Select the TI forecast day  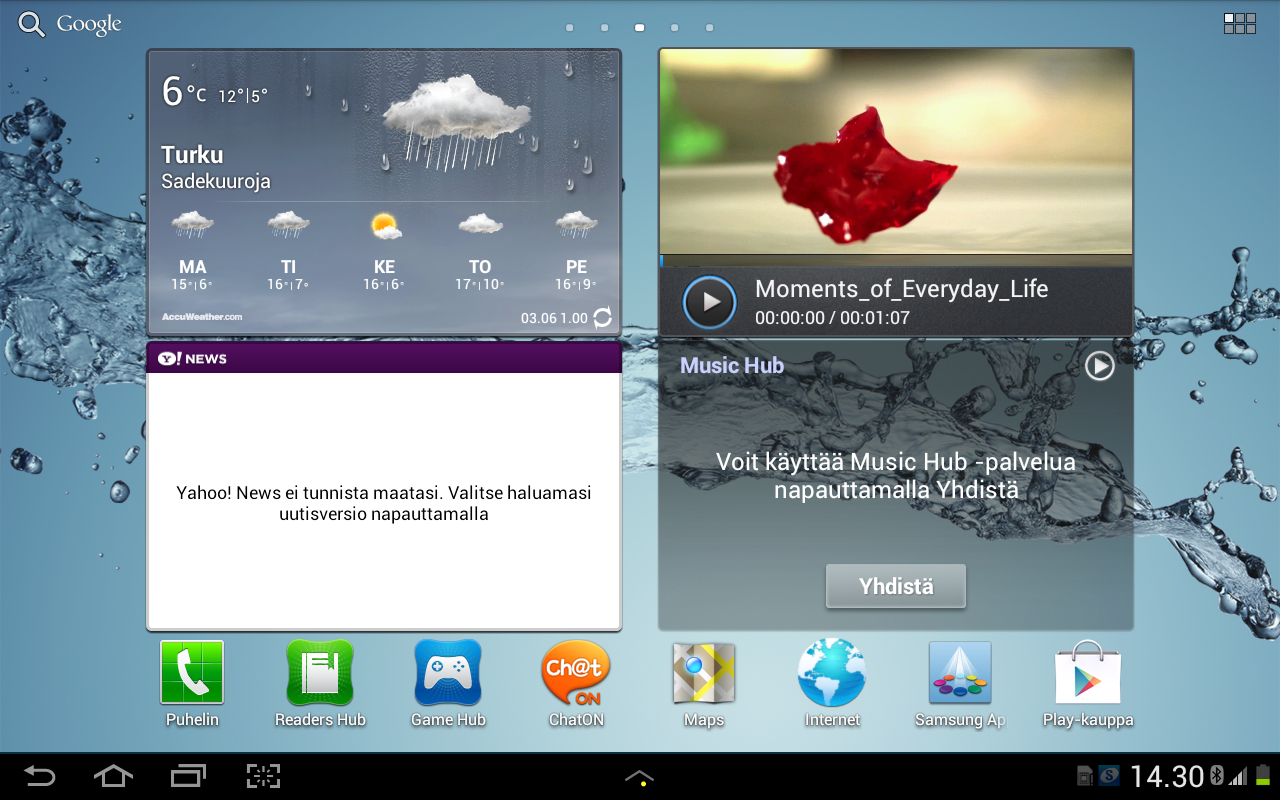point(288,250)
